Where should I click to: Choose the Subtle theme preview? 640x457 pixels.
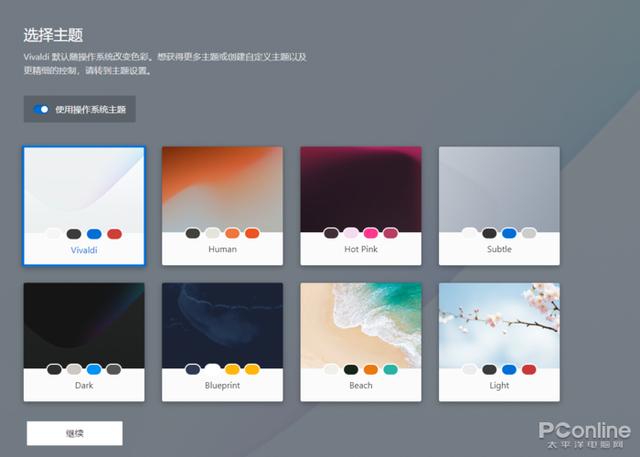point(499,189)
